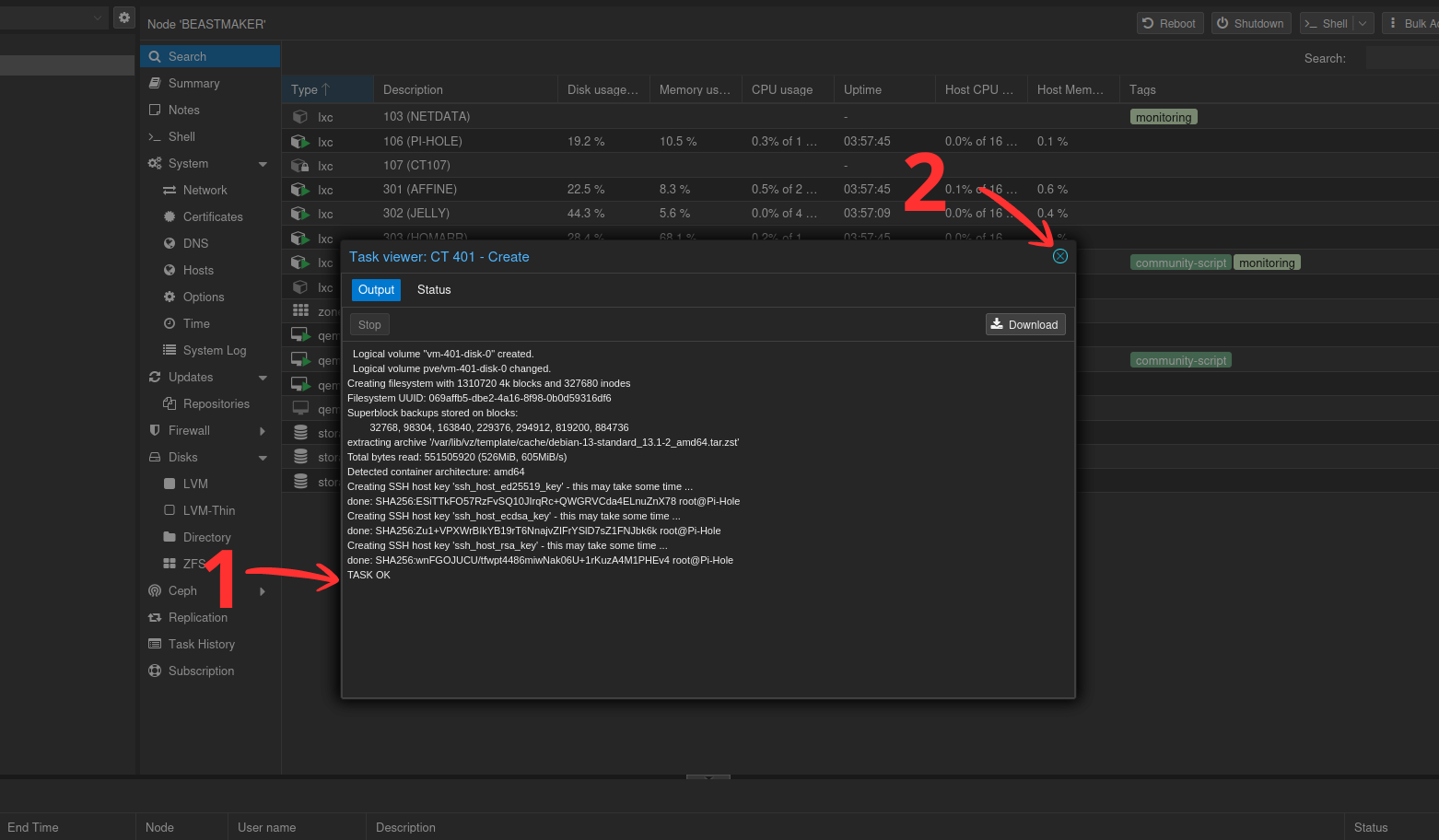Sort task log by Status column
The image size is (1439, 840).
click(x=1391, y=827)
